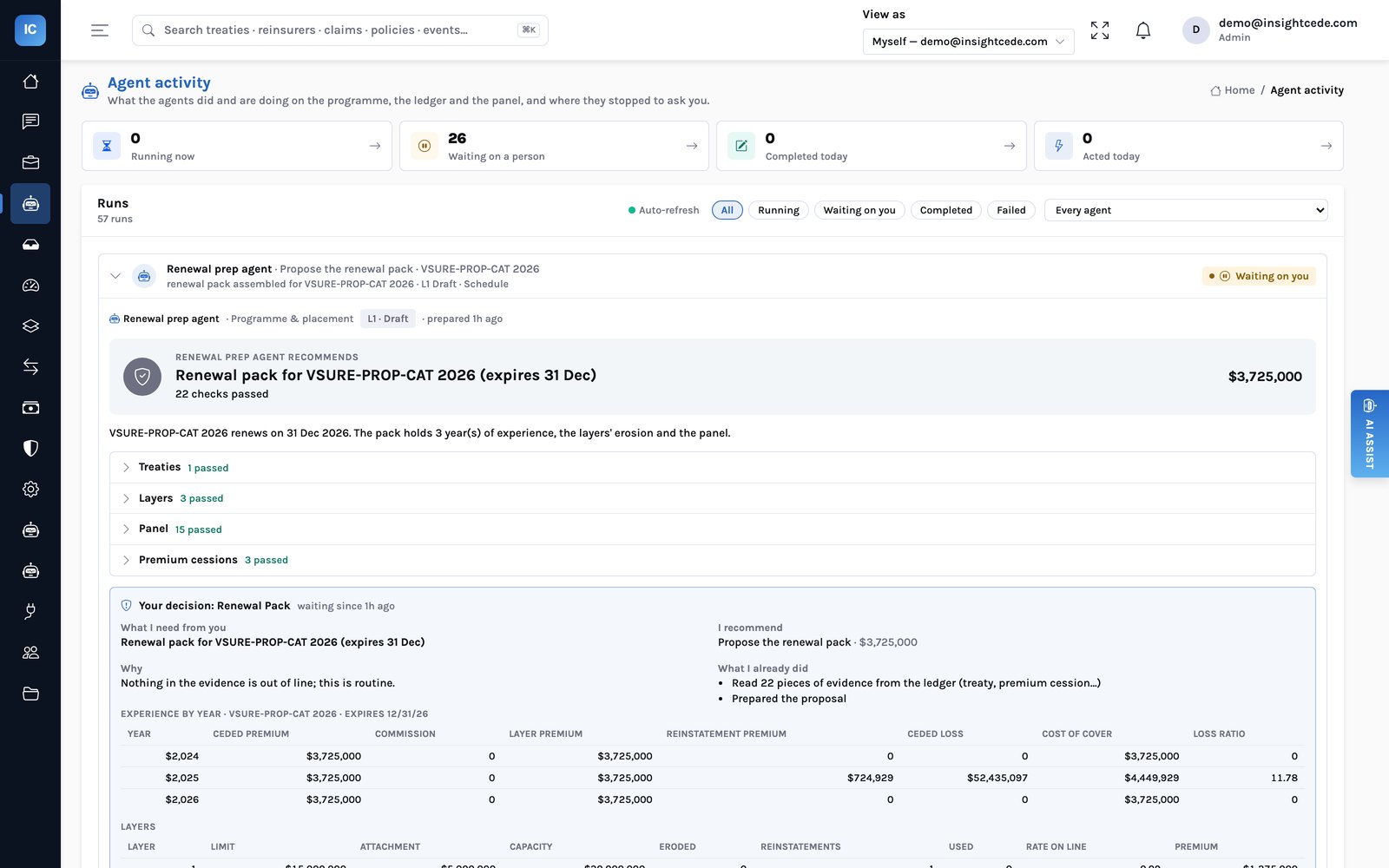
Task: Enter fullscreen with the expand icon
Action: pyautogui.click(x=1100, y=30)
